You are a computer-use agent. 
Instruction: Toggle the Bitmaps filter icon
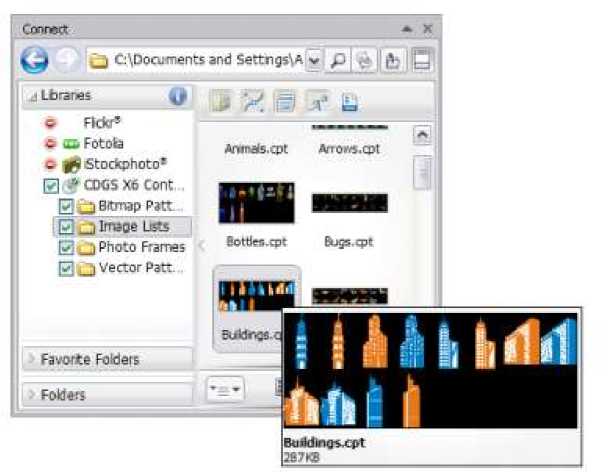(285, 102)
